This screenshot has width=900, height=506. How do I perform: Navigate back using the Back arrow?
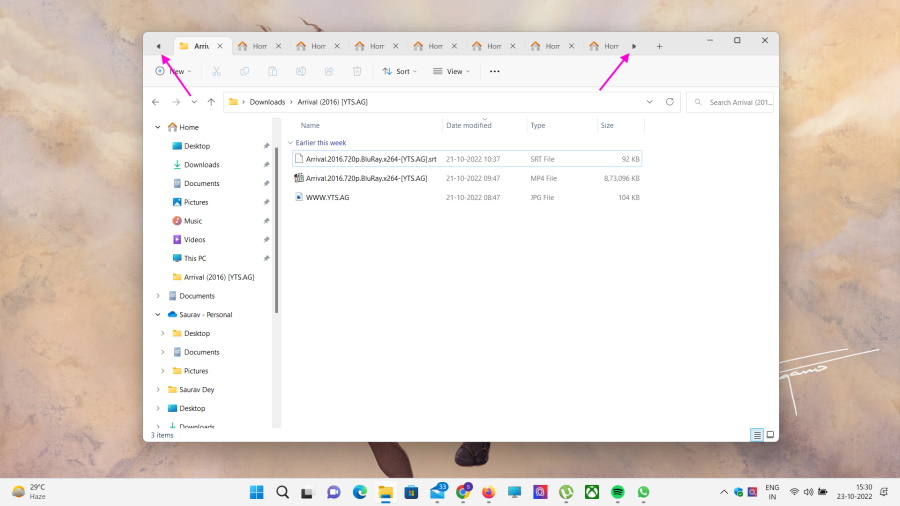tap(156, 102)
